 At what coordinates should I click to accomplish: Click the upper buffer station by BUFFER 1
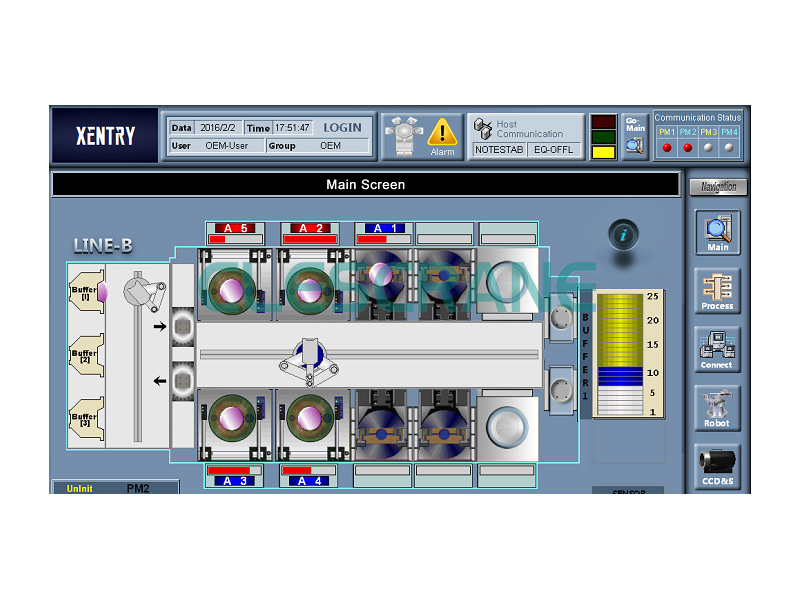561,317
